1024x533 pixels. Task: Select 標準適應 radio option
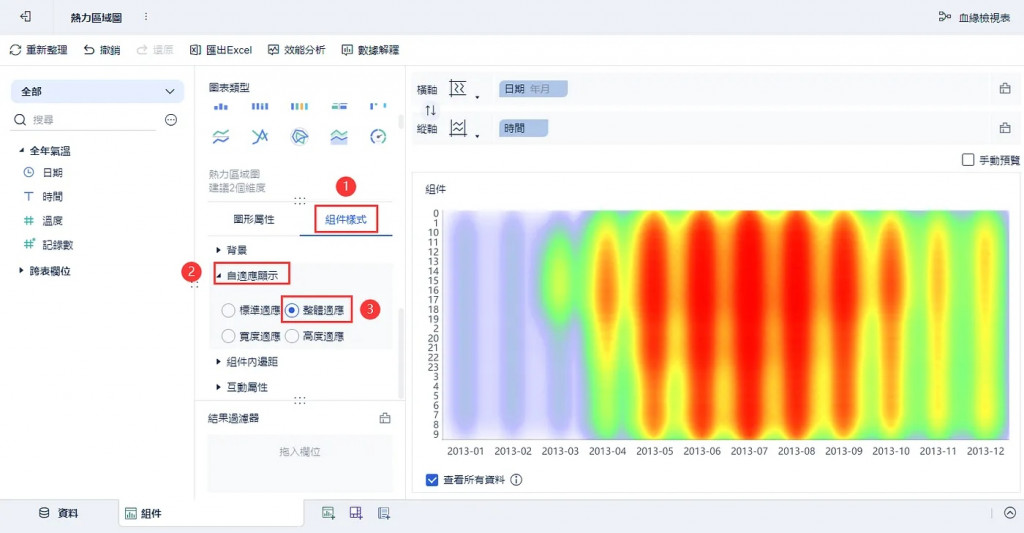click(x=228, y=310)
